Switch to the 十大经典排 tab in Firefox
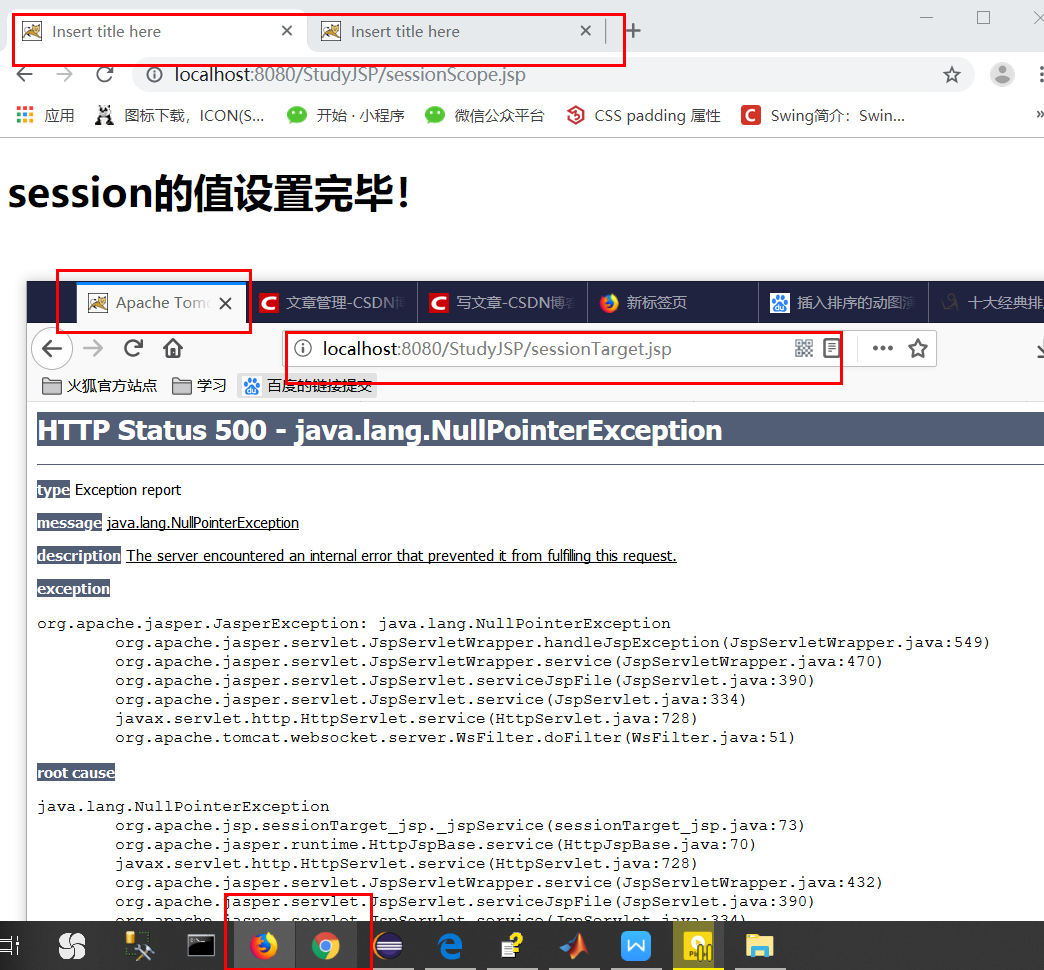The height and width of the screenshot is (970, 1044). (987, 303)
